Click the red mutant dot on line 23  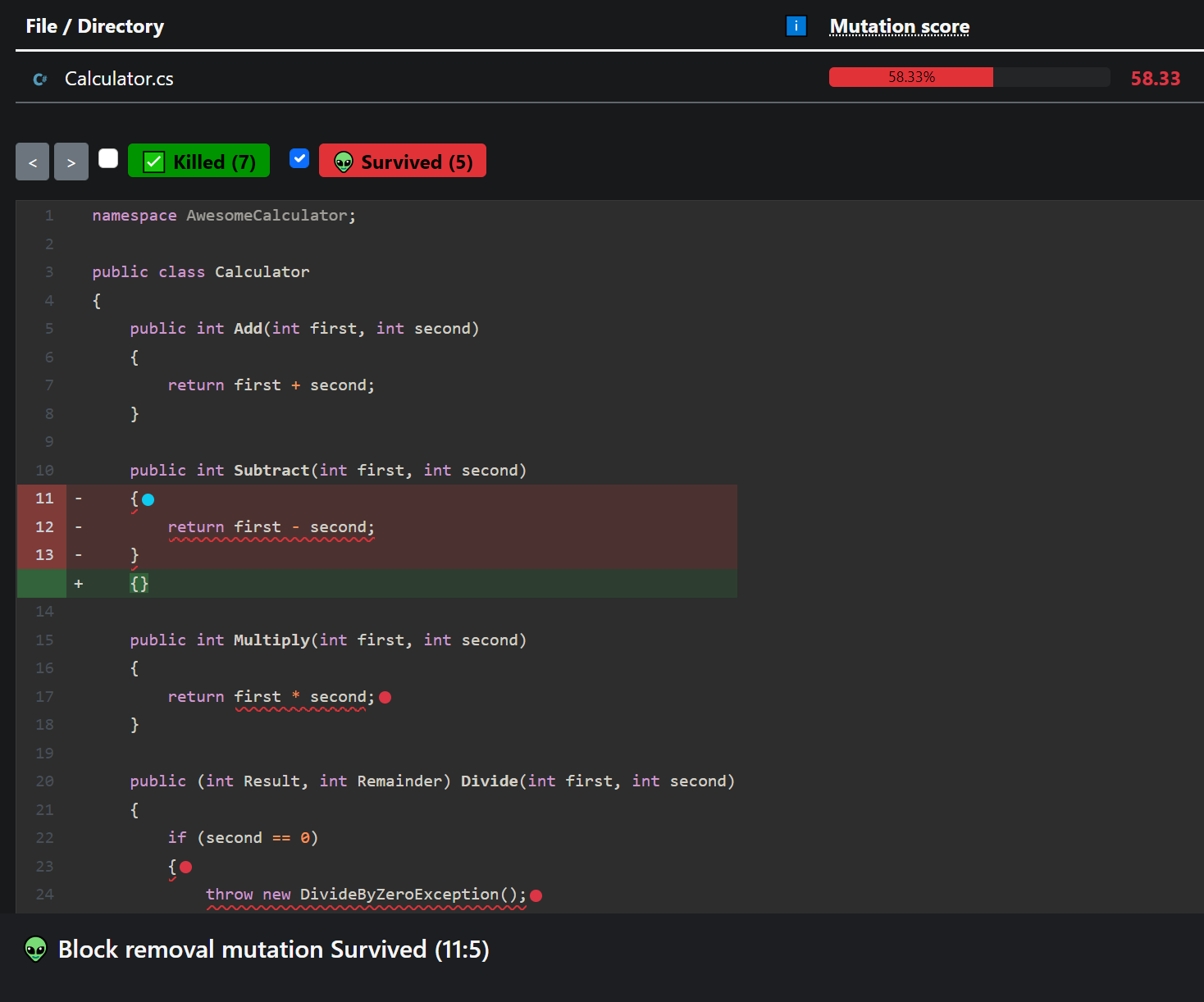(x=186, y=867)
